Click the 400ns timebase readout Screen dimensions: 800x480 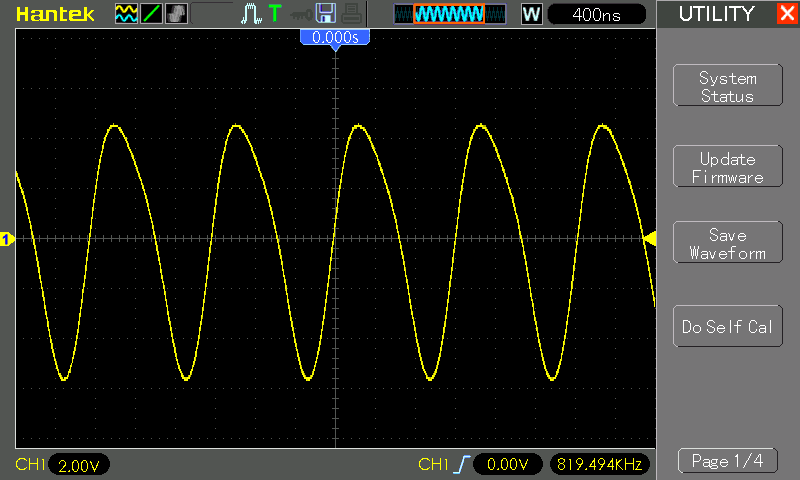(x=597, y=14)
